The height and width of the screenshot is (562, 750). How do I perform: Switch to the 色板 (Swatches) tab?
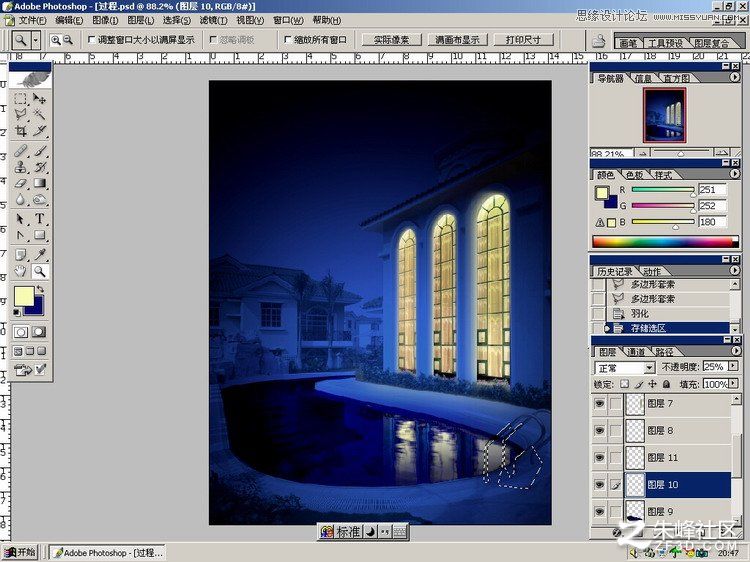(x=635, y=175)
